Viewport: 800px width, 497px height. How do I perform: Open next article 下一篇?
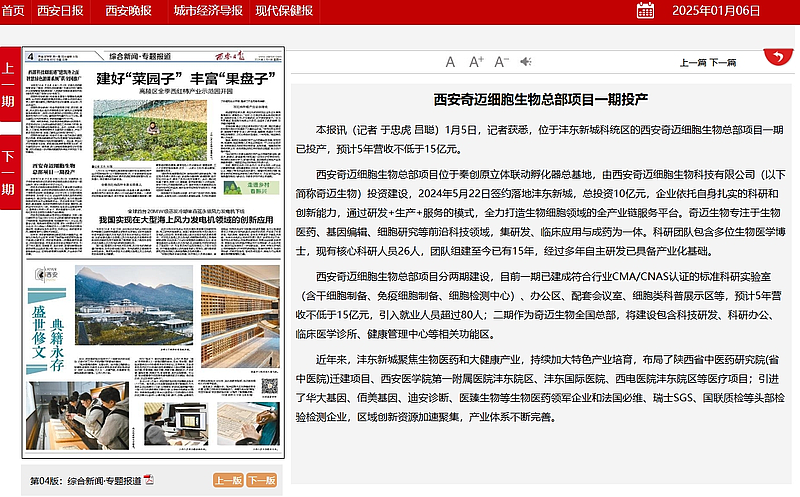(722, 63)
